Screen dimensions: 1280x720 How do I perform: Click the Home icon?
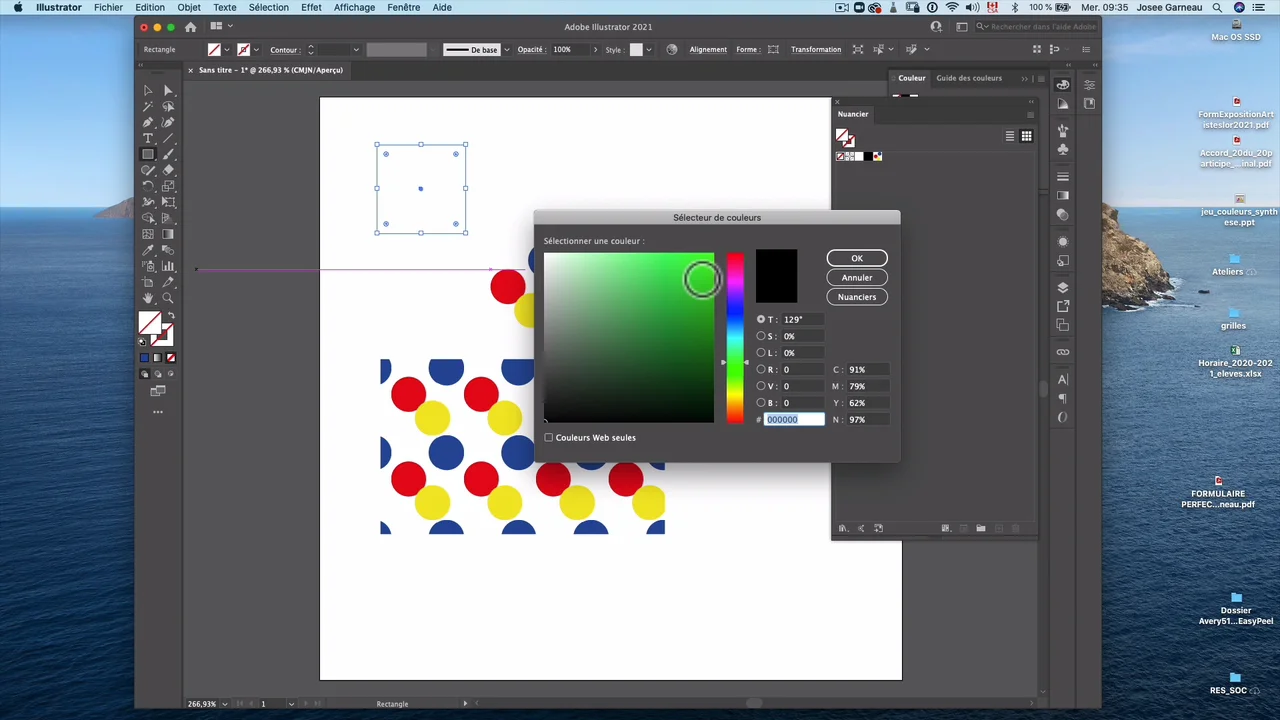[191, 27]
